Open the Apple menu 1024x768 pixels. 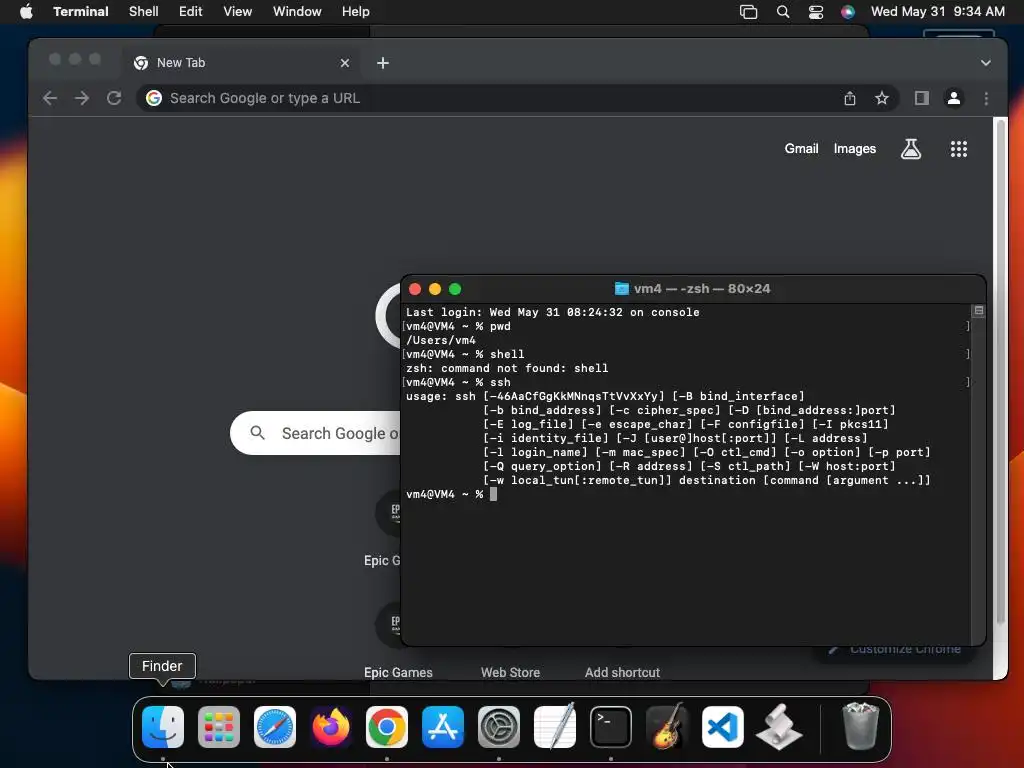(x=26, y=12)
